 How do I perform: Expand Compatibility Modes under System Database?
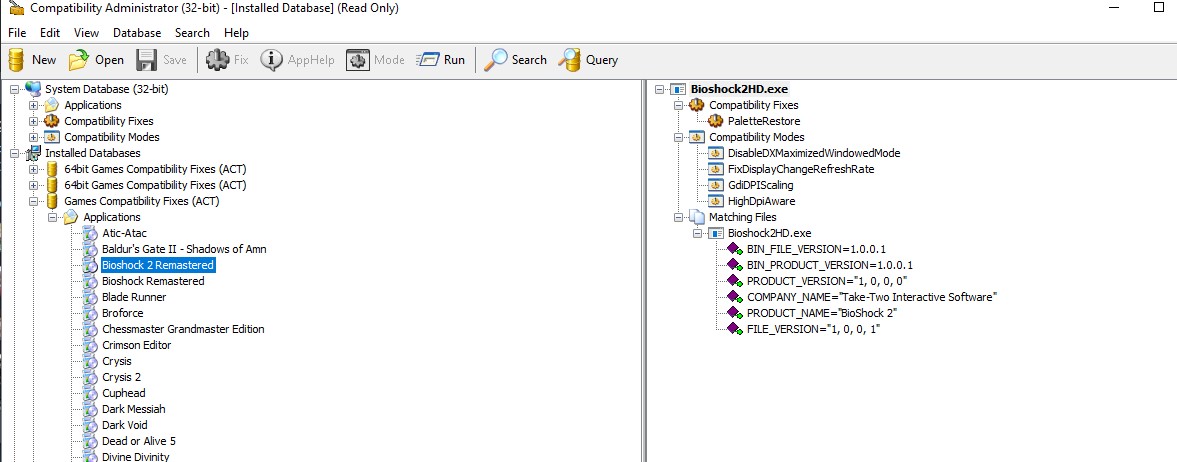click(33, 137)
